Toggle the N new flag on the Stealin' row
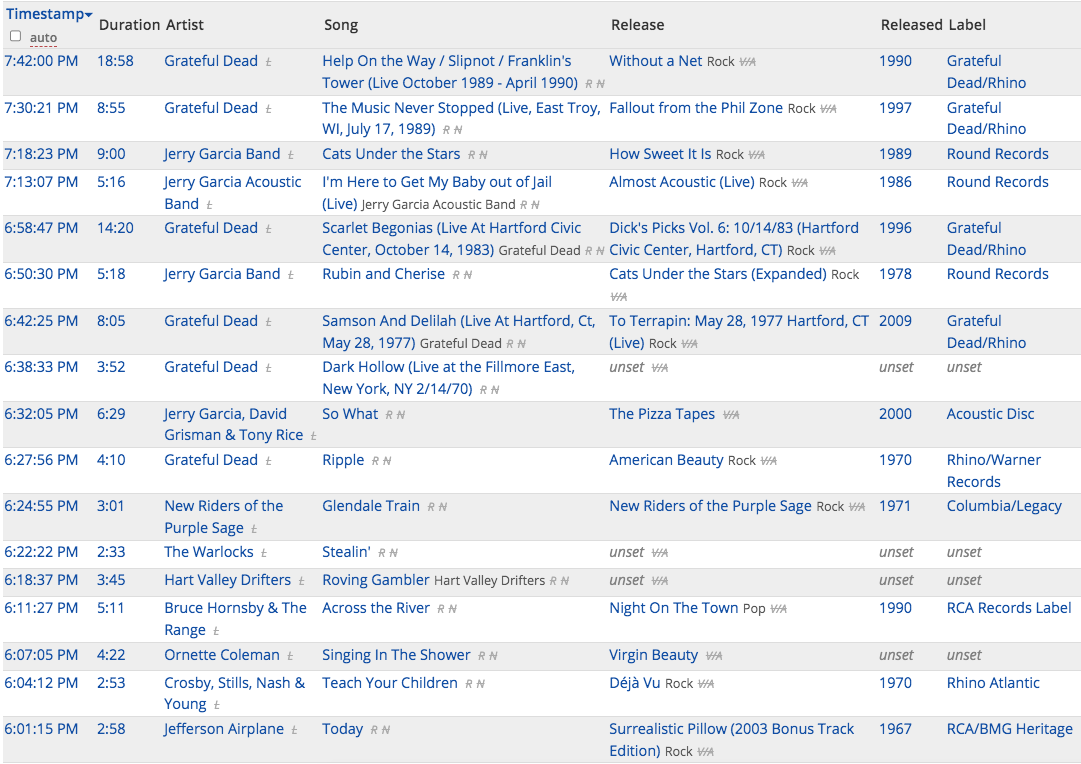The width and height of the screenshot is (1081, 764). coord(393,553)
